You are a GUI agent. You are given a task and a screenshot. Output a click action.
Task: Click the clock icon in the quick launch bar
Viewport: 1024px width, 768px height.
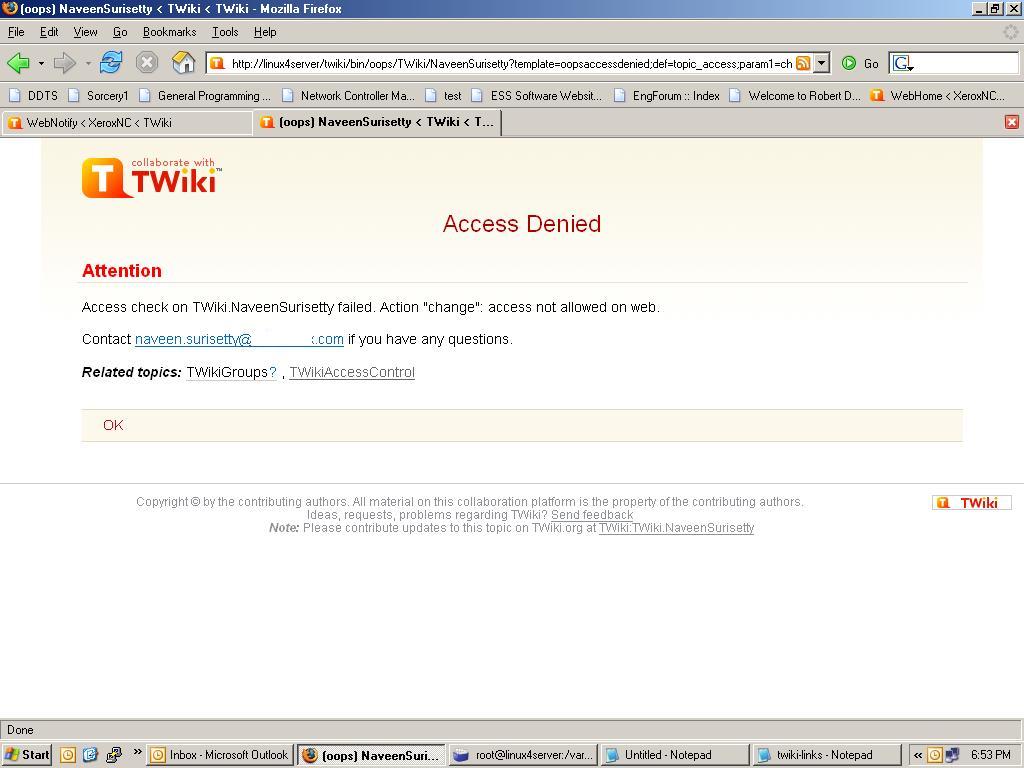[x=68, y=754]
